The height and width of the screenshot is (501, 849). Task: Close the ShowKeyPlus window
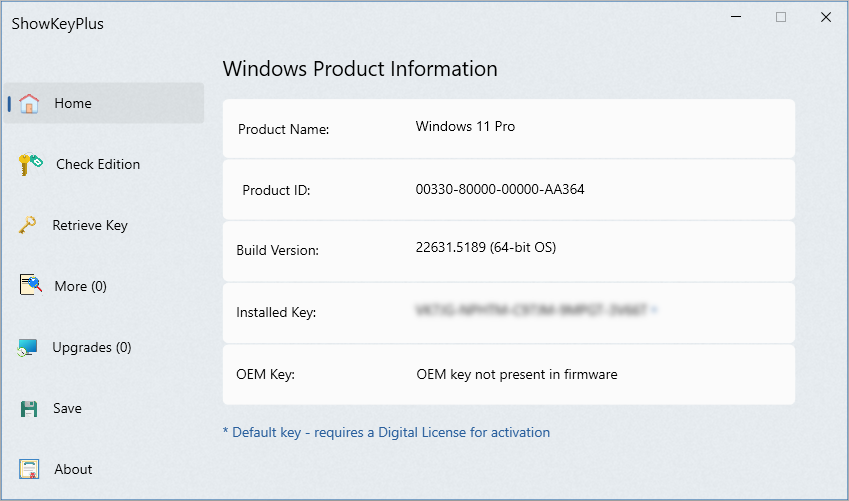click(x=826, y=17)
